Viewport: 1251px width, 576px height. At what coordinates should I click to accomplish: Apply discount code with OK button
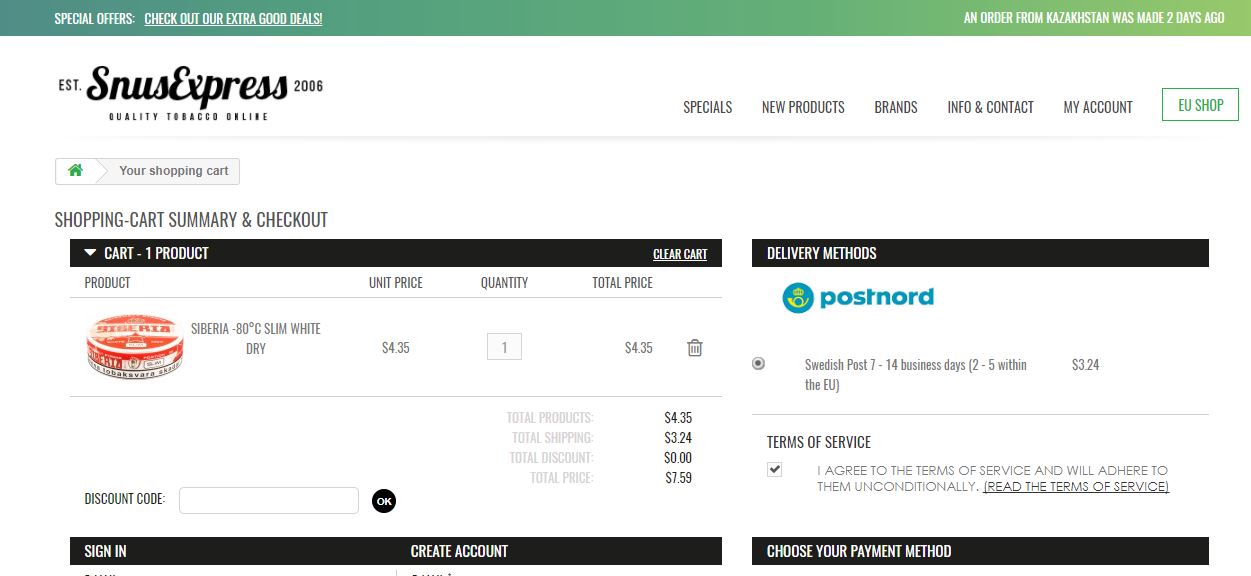click(x=384, y=500)
